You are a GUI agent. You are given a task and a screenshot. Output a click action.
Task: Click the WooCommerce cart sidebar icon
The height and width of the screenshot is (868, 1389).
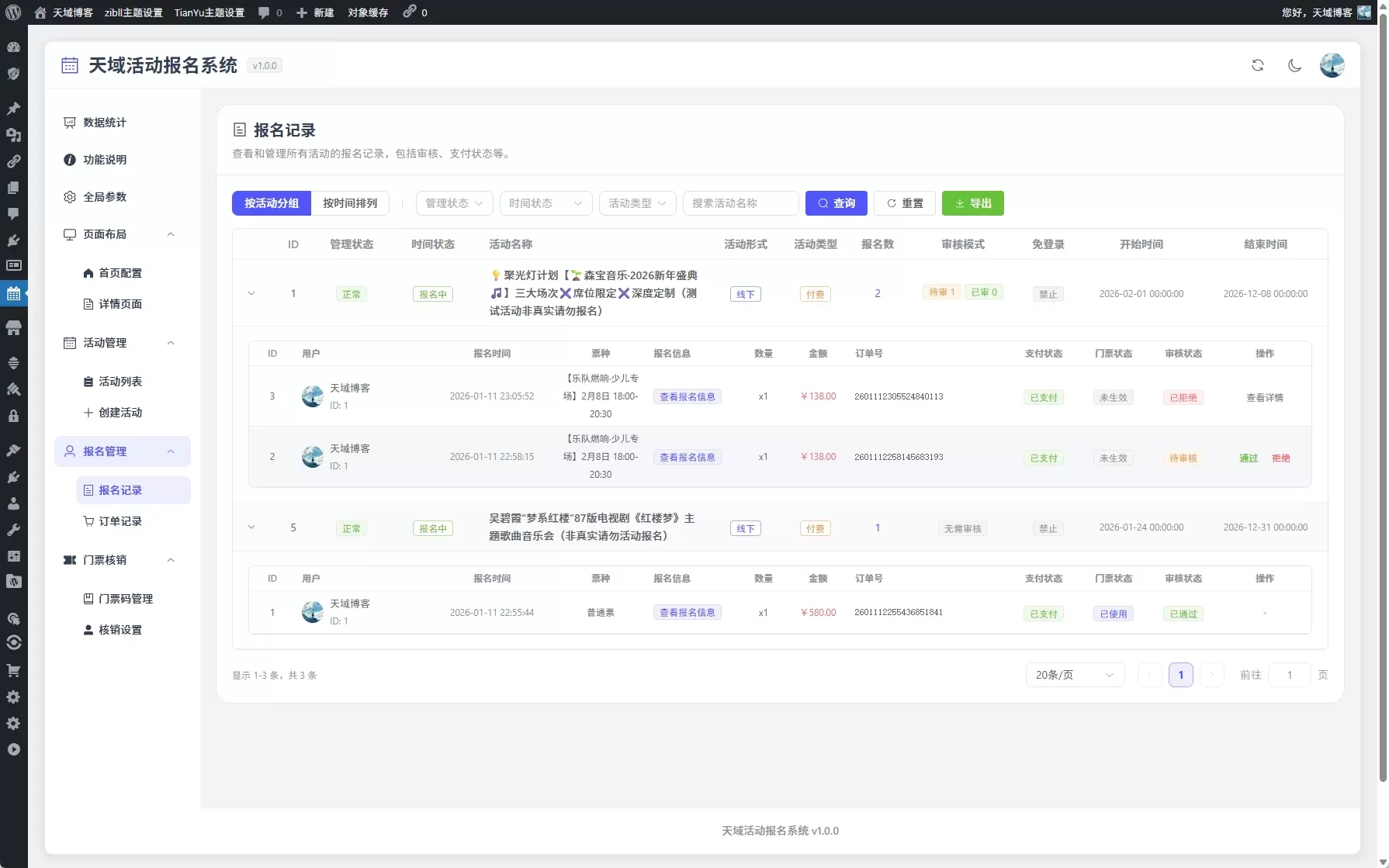(13, 670)
